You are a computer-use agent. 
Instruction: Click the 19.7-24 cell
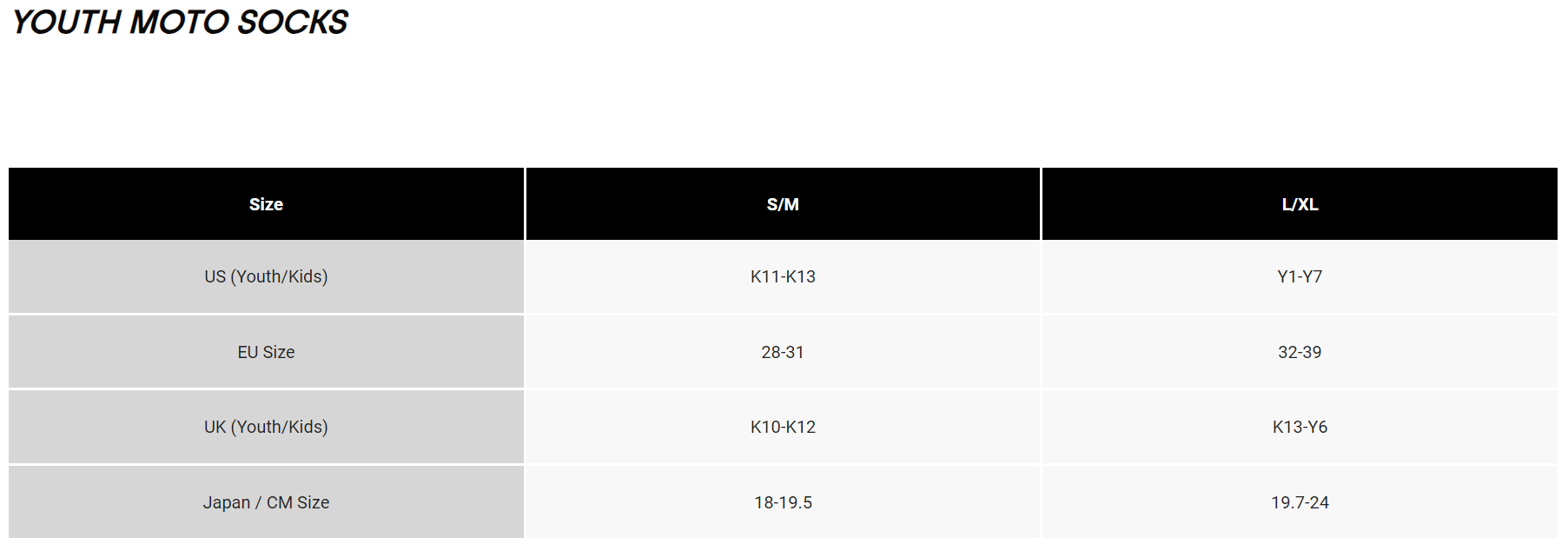pos(1300,502)
